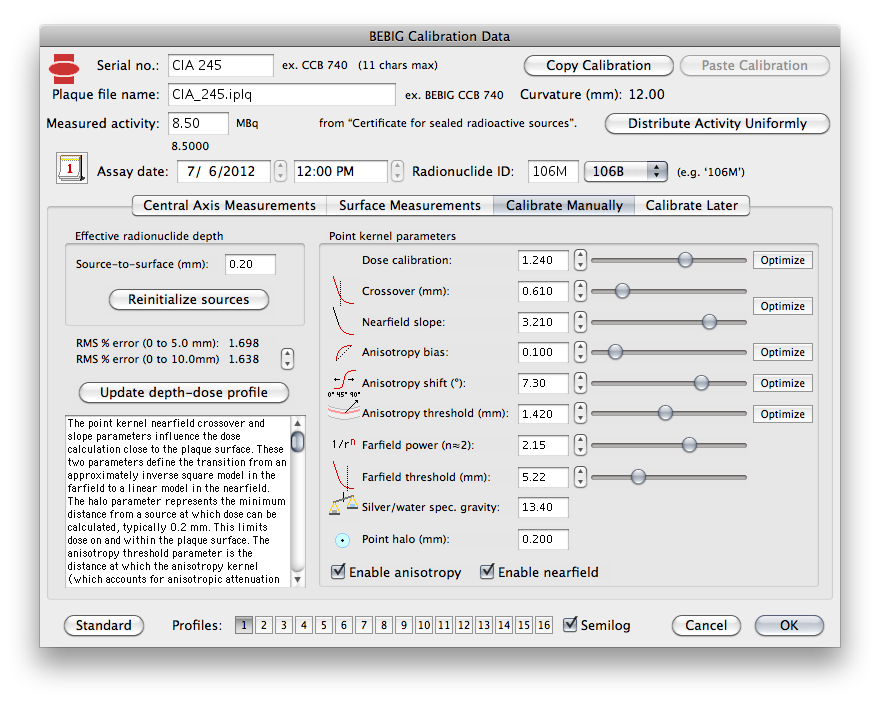Click the Plaque file name field

coord(282,94)
